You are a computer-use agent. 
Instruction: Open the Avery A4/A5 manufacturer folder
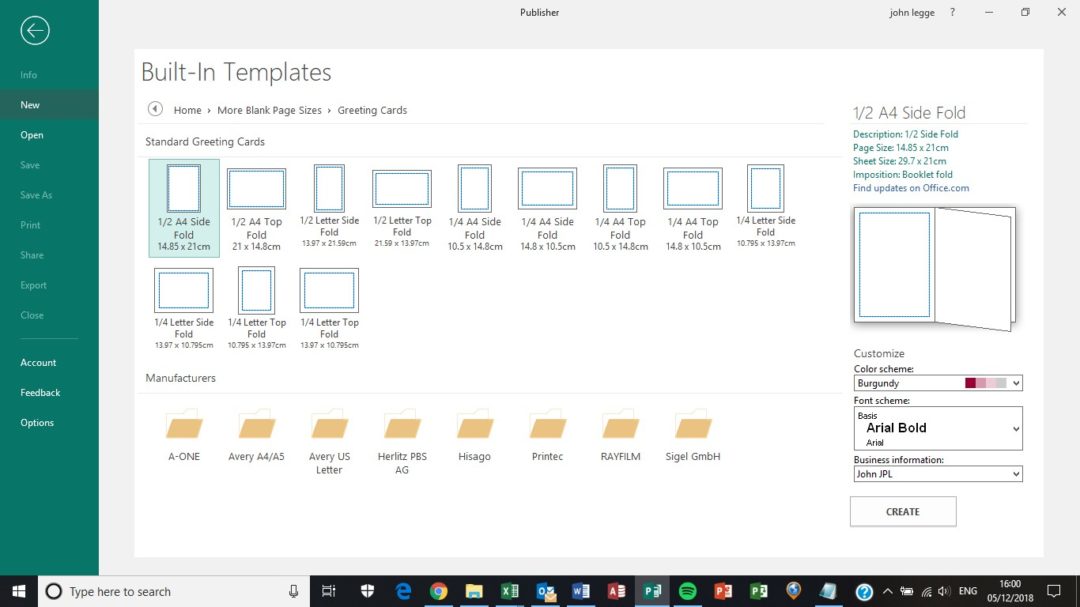[256, 426]
